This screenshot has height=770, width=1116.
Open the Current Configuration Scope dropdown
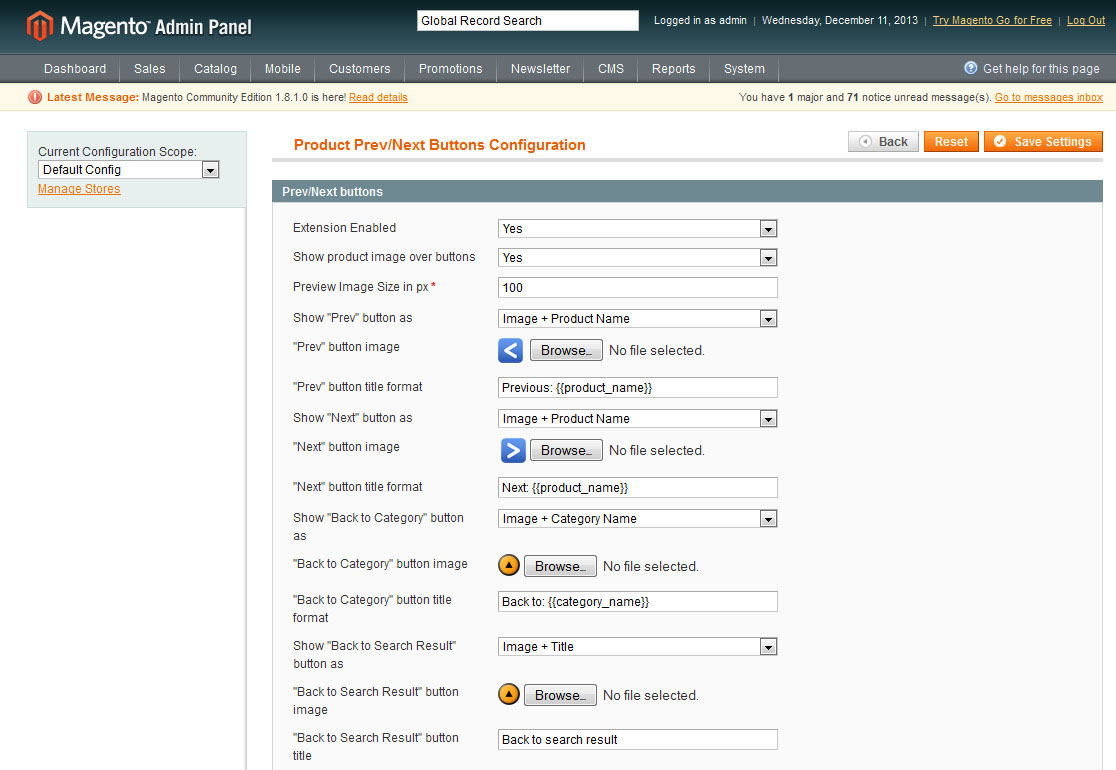click(x=128, y=169)
